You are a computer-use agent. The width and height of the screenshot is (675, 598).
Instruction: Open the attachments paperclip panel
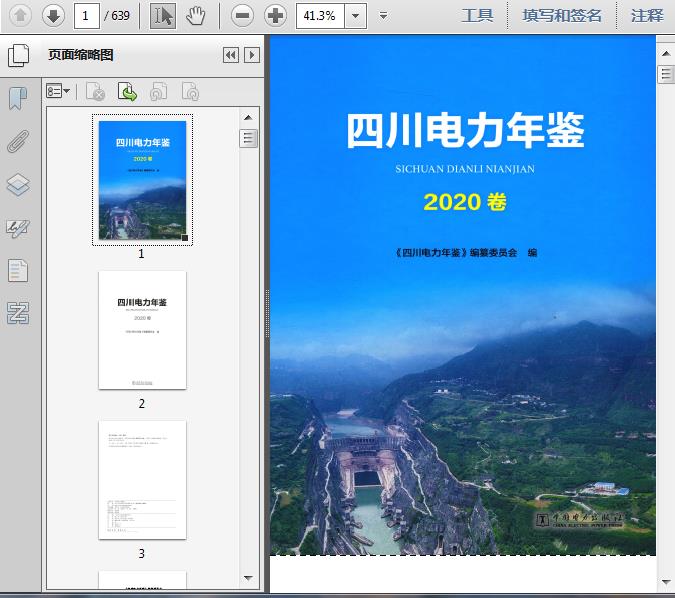(18, 141)
